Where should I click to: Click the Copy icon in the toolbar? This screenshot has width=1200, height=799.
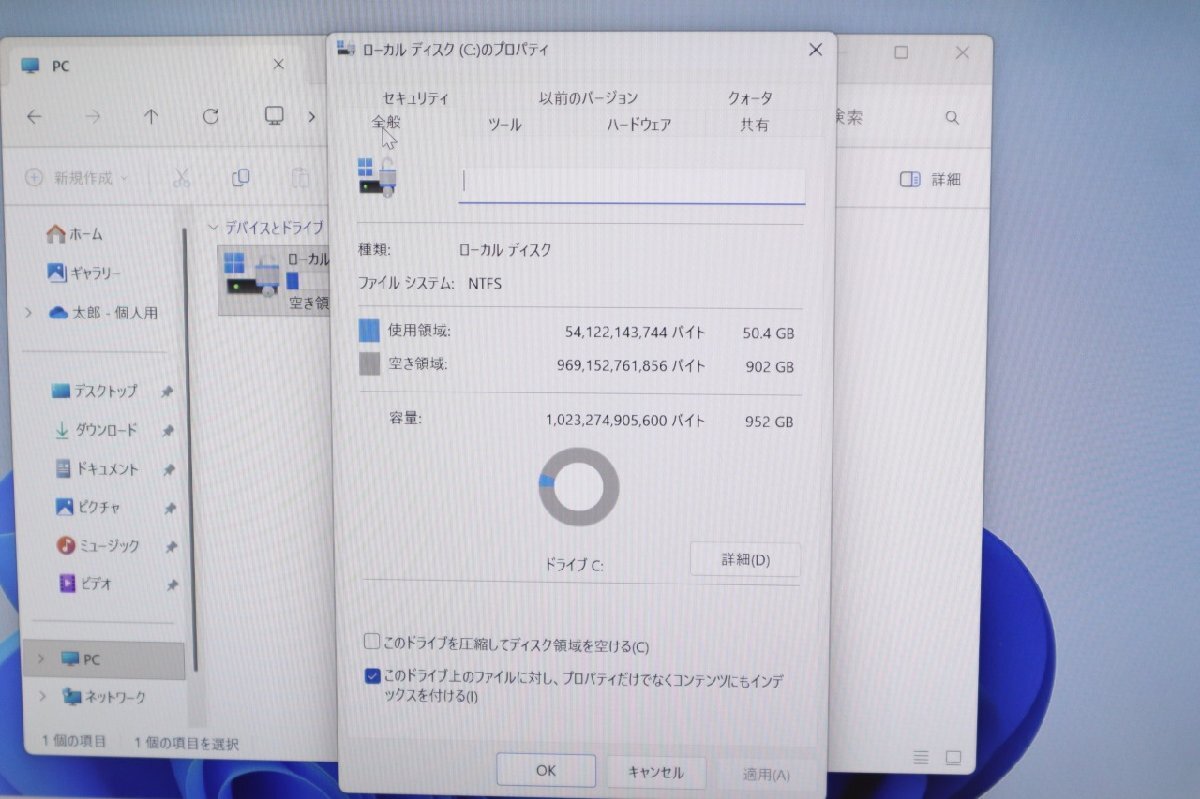point(240,178)
